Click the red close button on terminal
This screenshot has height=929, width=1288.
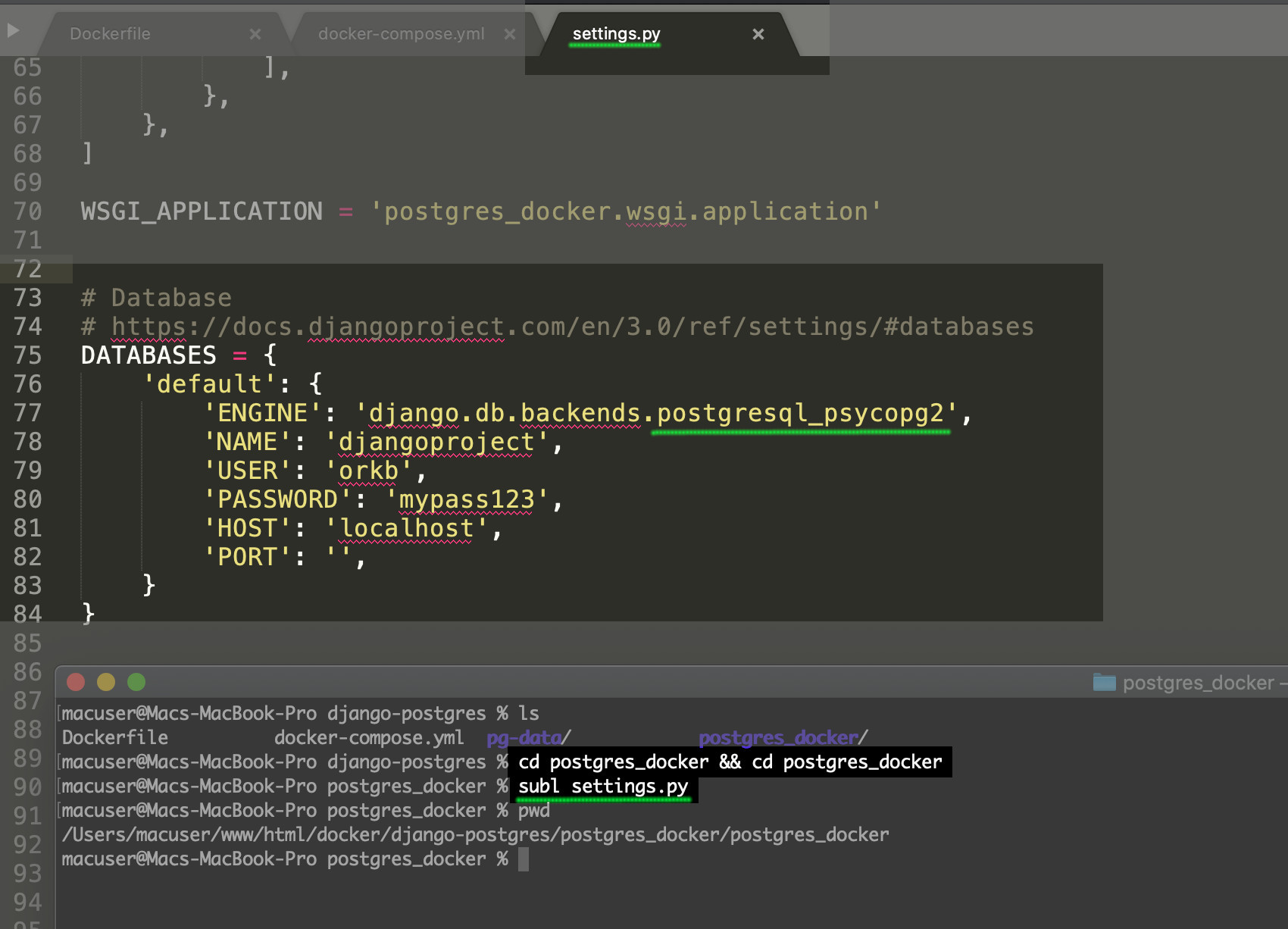pos(75,682)
